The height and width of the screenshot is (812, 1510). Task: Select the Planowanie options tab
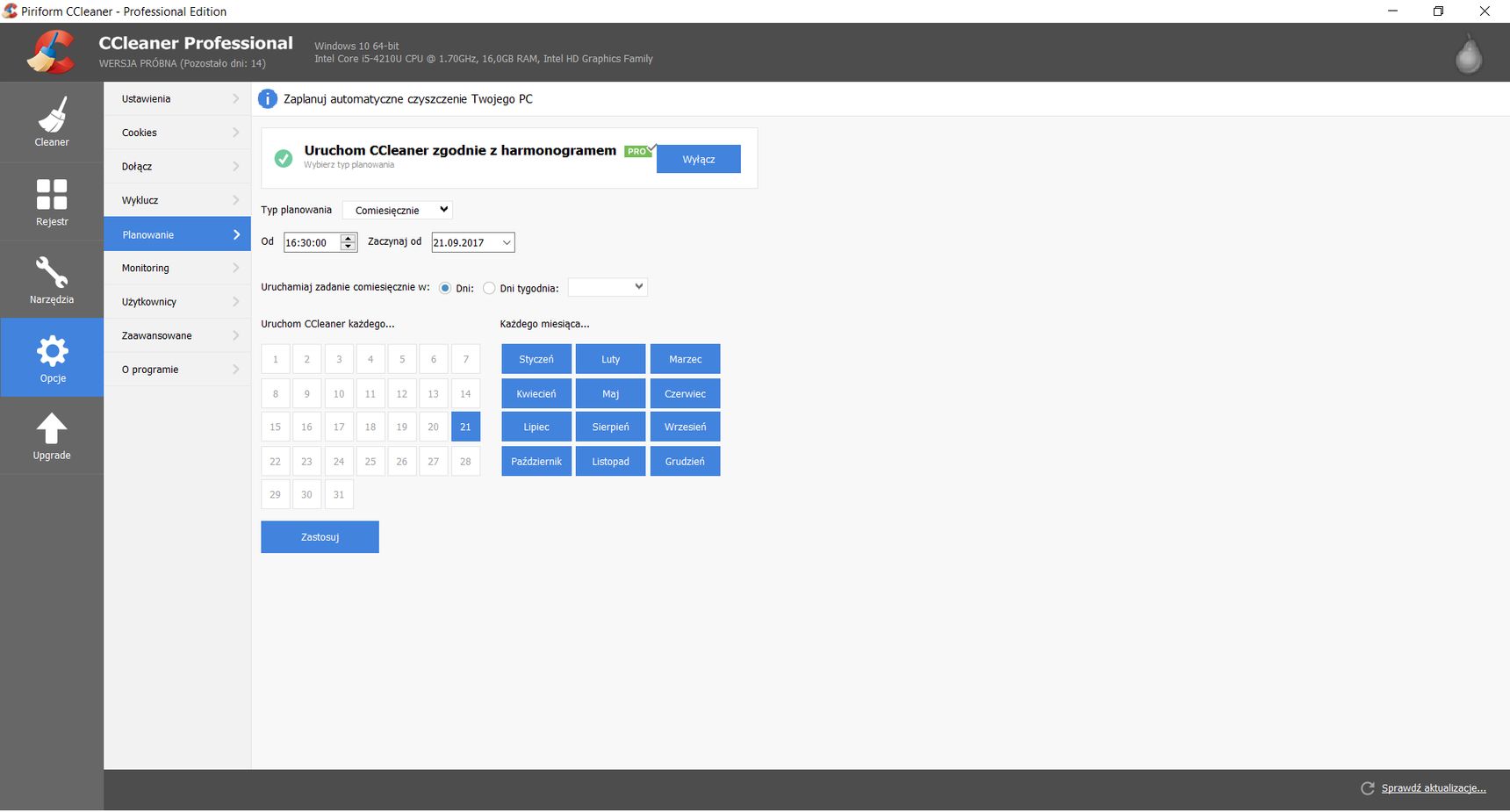point(177,234)
